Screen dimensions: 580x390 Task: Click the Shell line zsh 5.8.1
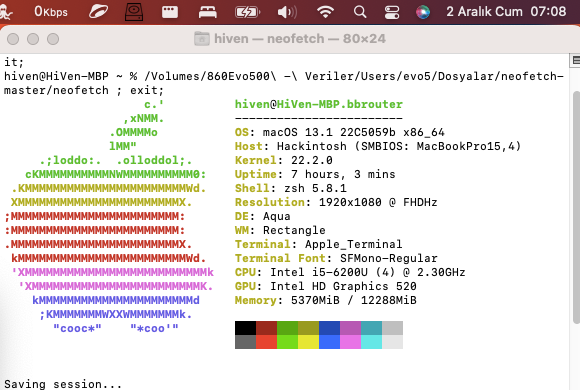tap(291, 188)
